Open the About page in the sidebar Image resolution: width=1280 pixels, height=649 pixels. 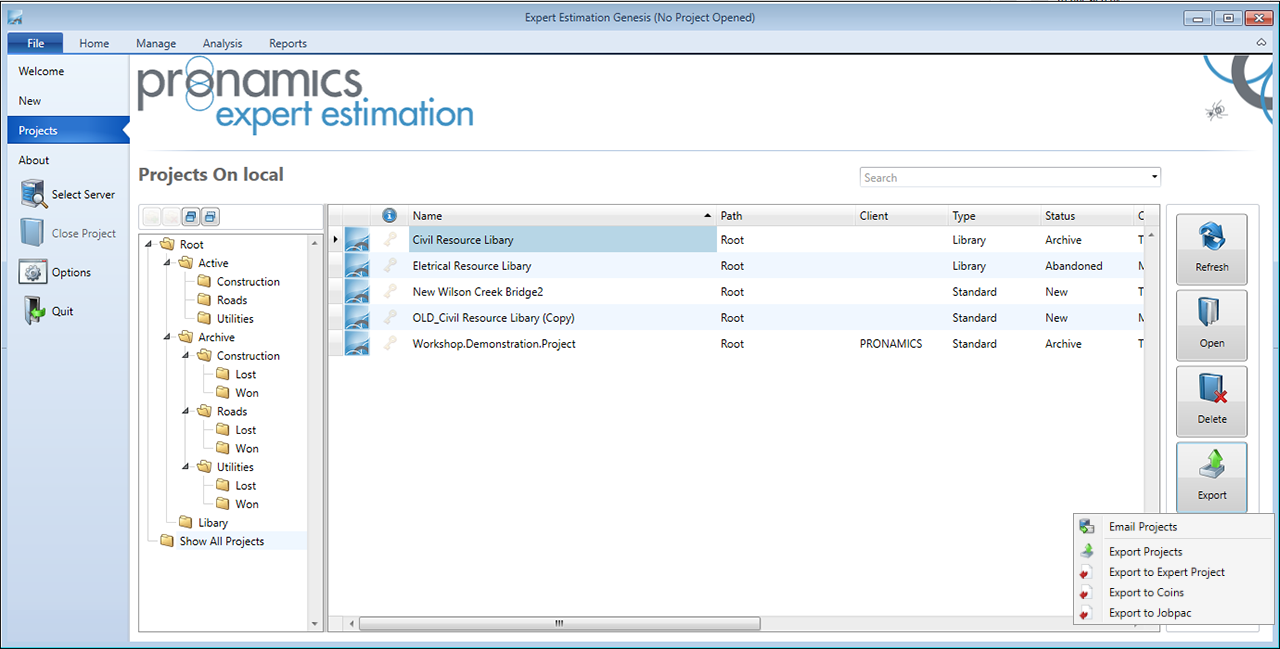pyautogui.click(x=34, y=160)
